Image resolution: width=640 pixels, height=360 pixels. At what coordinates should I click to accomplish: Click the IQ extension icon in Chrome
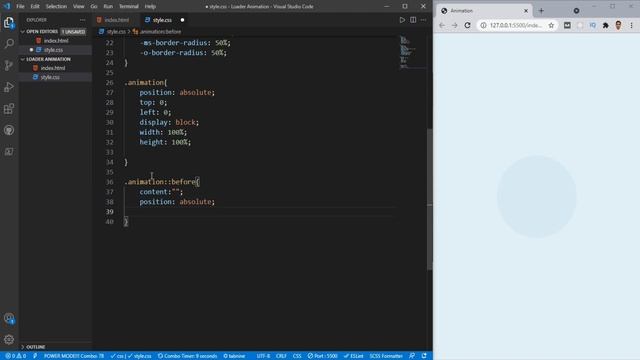tap(593, 25)
